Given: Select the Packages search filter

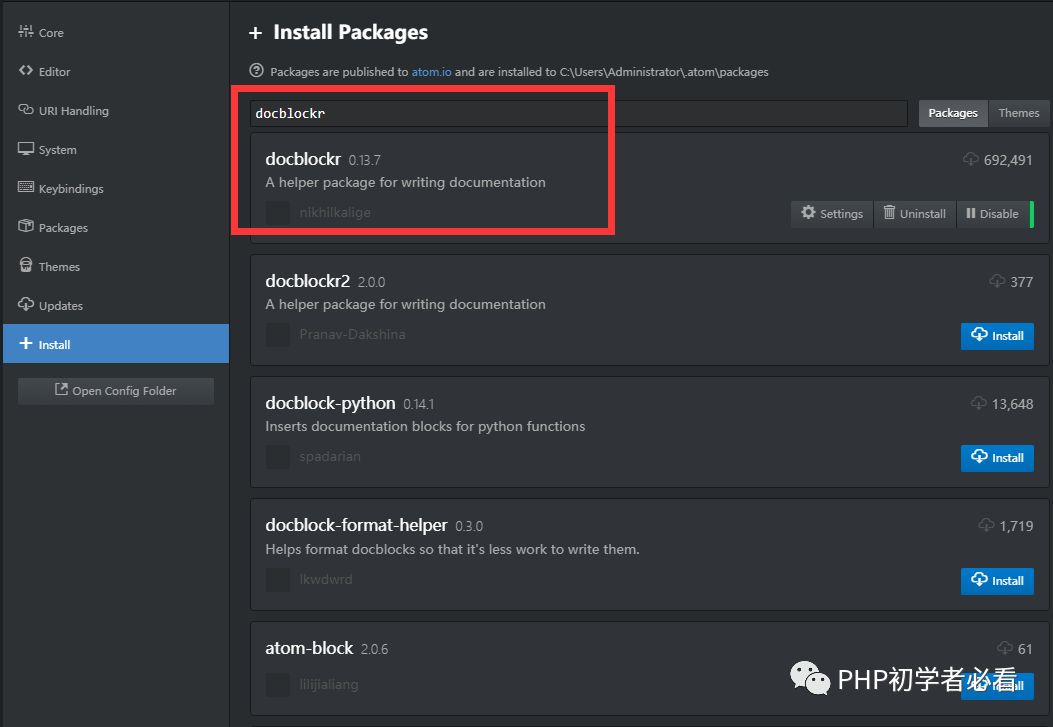Looking at the screenshot, I should tap(952, 113).
